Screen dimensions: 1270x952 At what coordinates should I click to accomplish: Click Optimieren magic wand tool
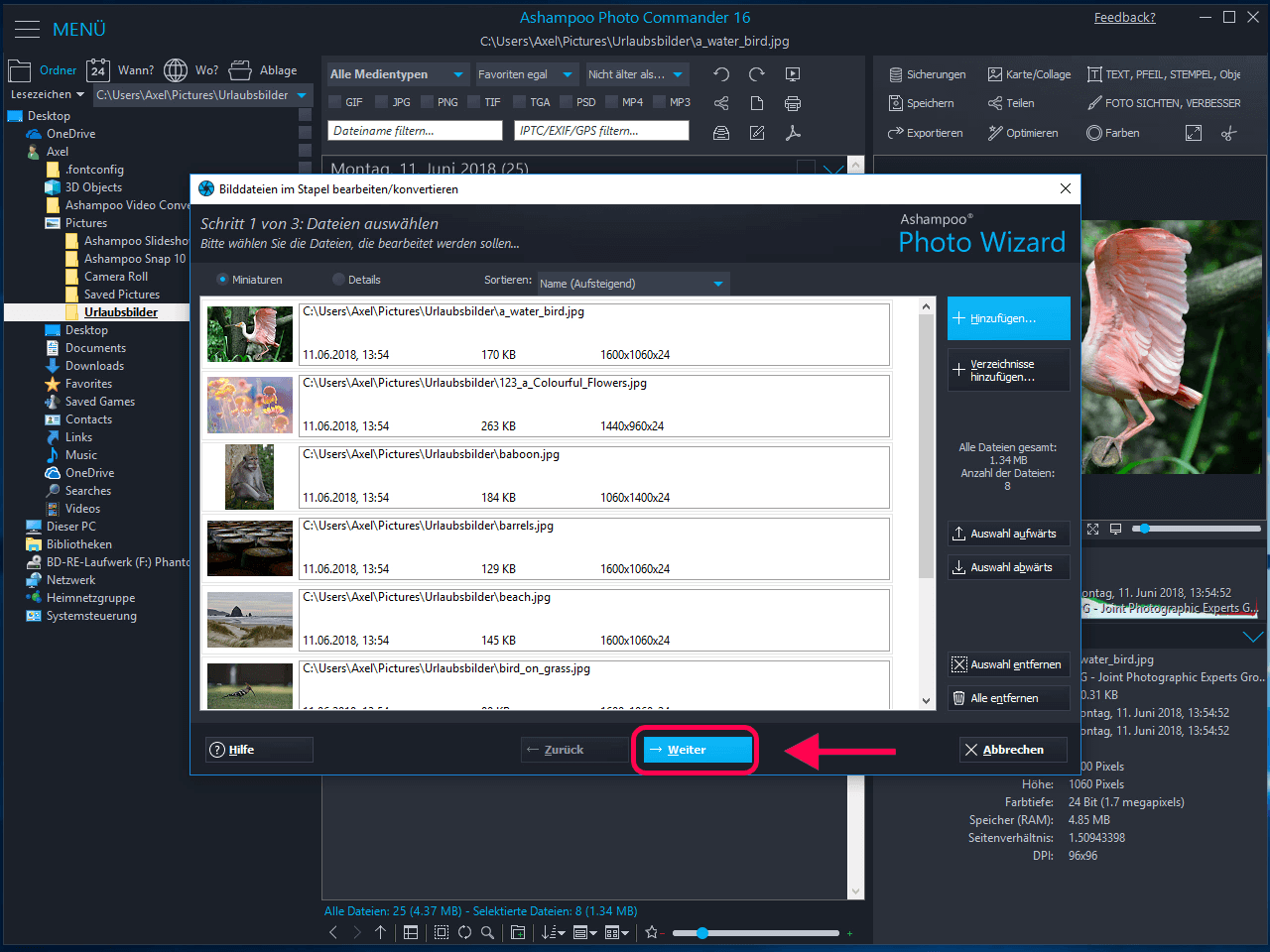[x=1023, y=133]
